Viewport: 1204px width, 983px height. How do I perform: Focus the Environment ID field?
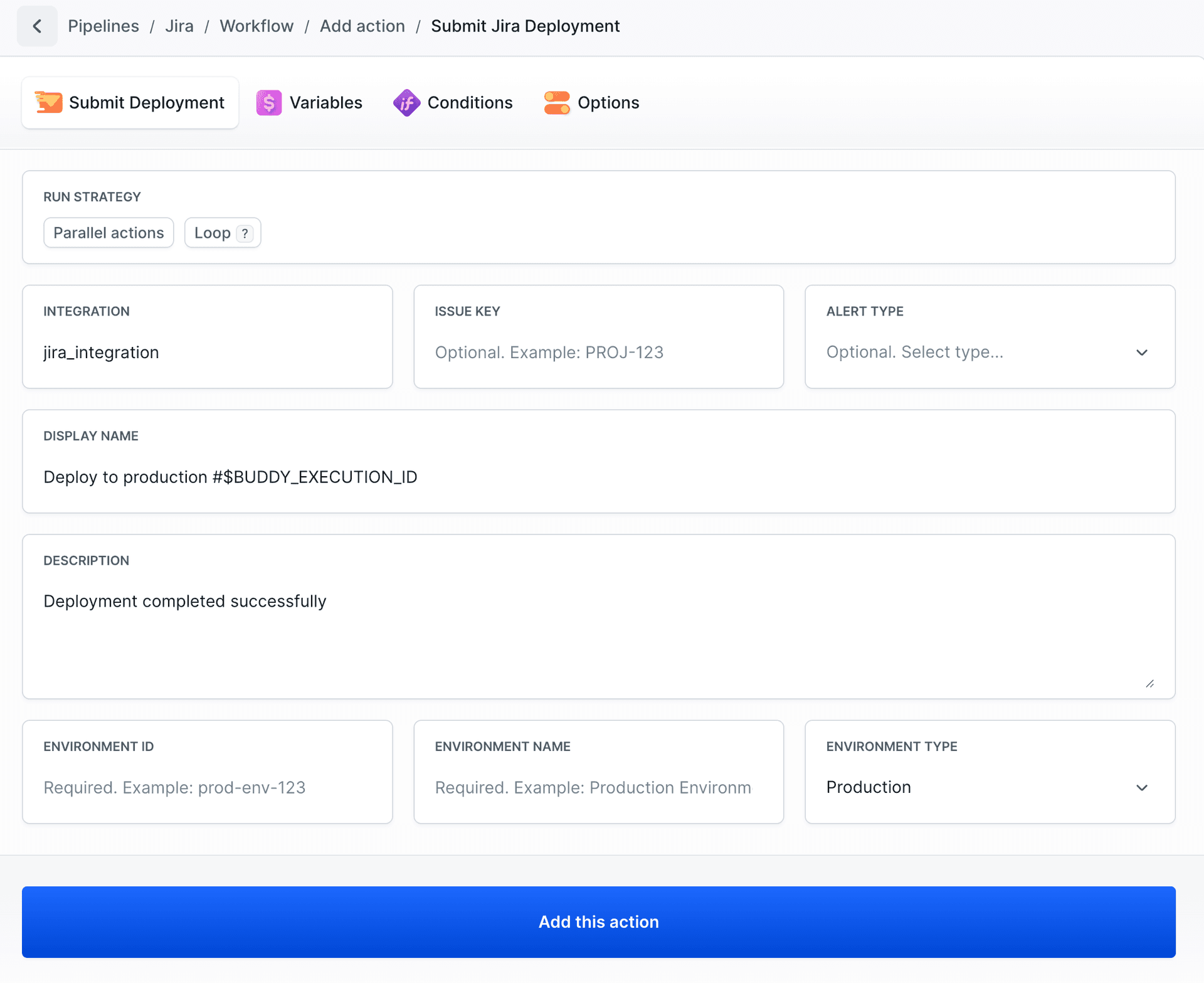[207, 787]
